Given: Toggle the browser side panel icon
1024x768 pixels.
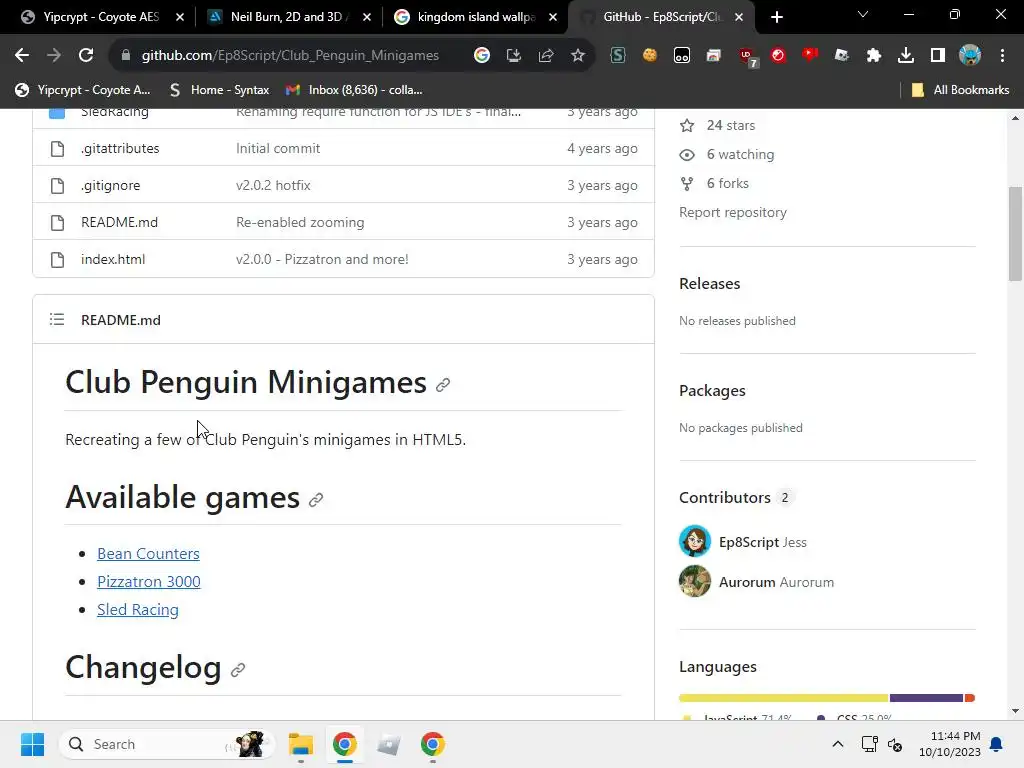Looking at the screenshot, I should (937, 56).
